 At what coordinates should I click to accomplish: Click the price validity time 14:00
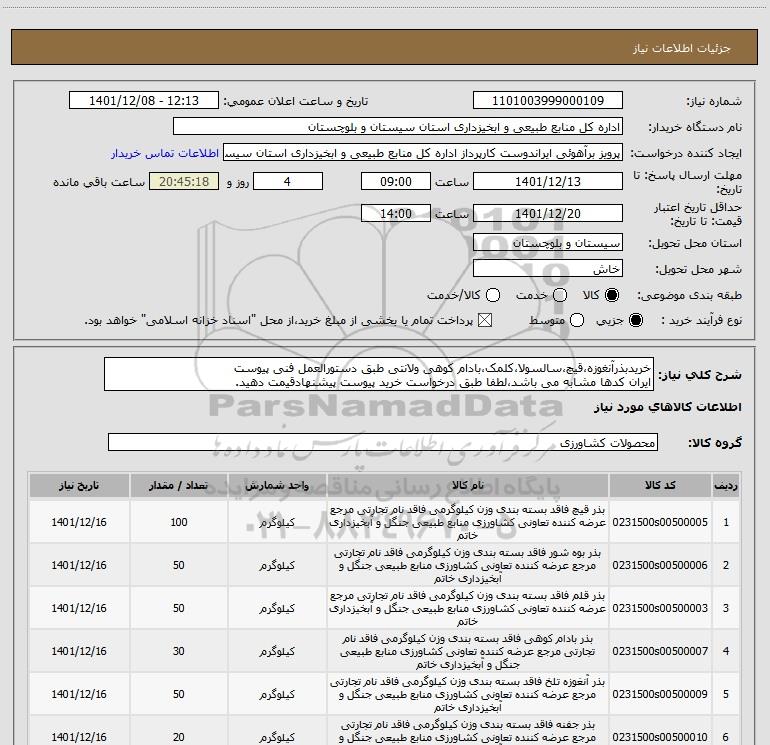coord(396,213)
